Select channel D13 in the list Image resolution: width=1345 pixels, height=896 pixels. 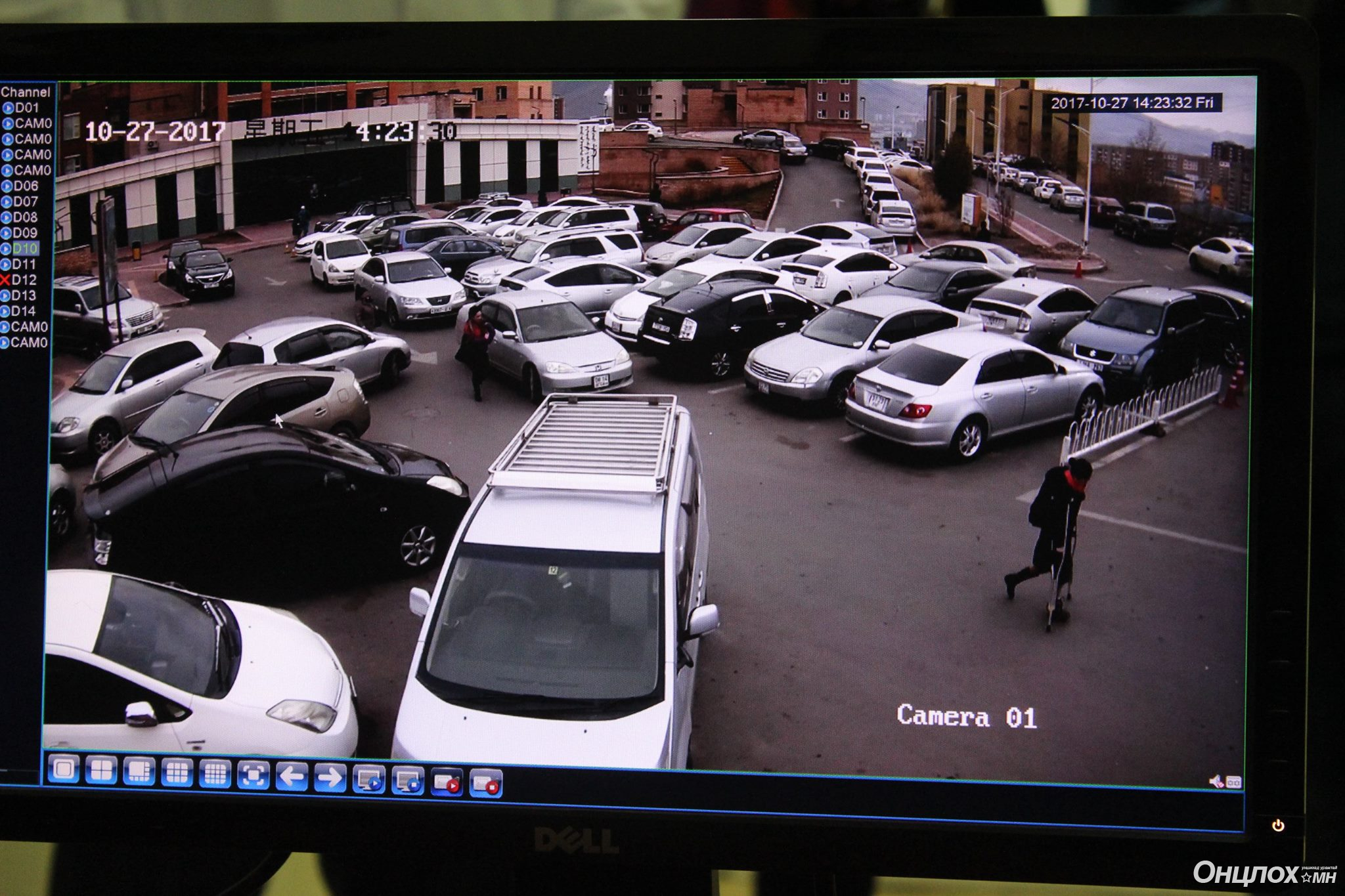click(x=24, y=296)
